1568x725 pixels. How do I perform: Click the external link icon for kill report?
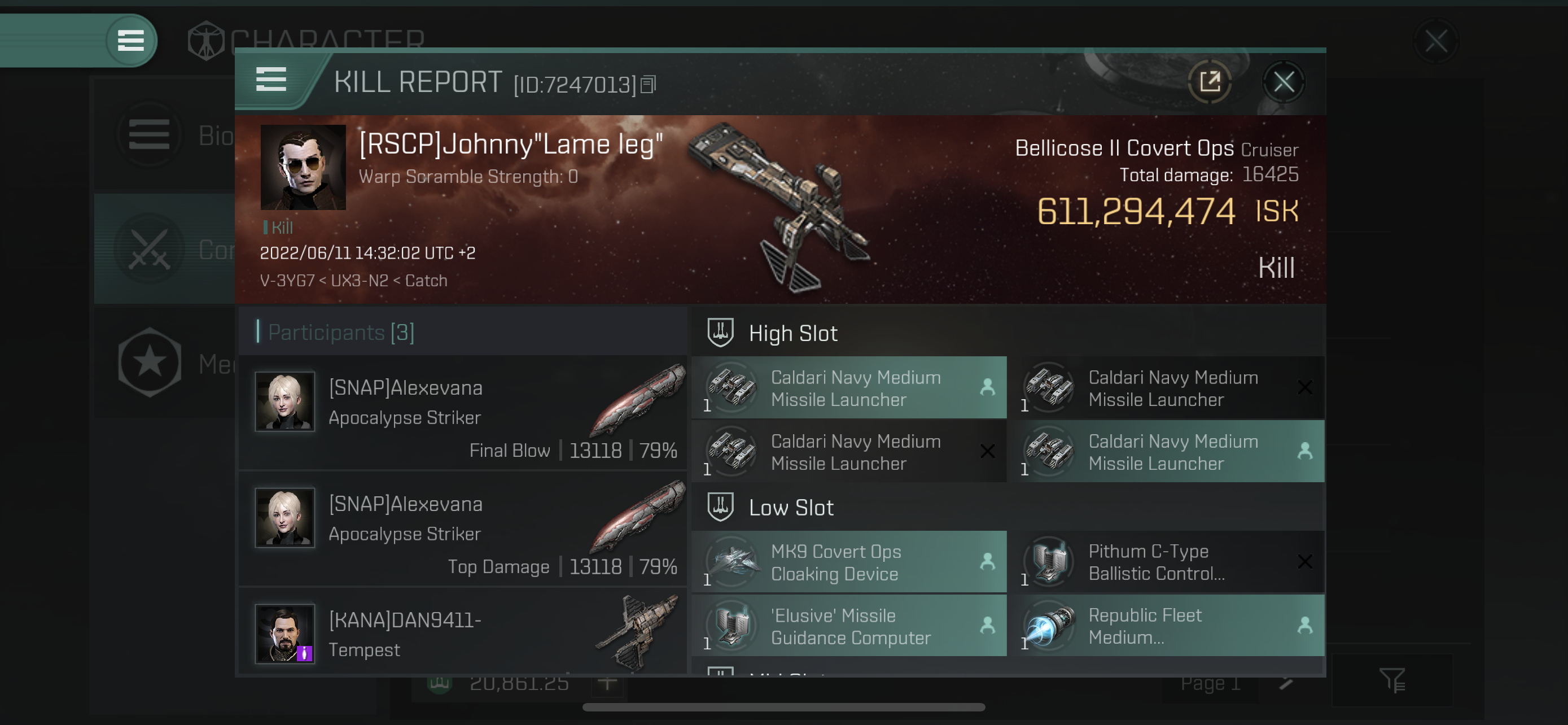[x=1209, y=82]
